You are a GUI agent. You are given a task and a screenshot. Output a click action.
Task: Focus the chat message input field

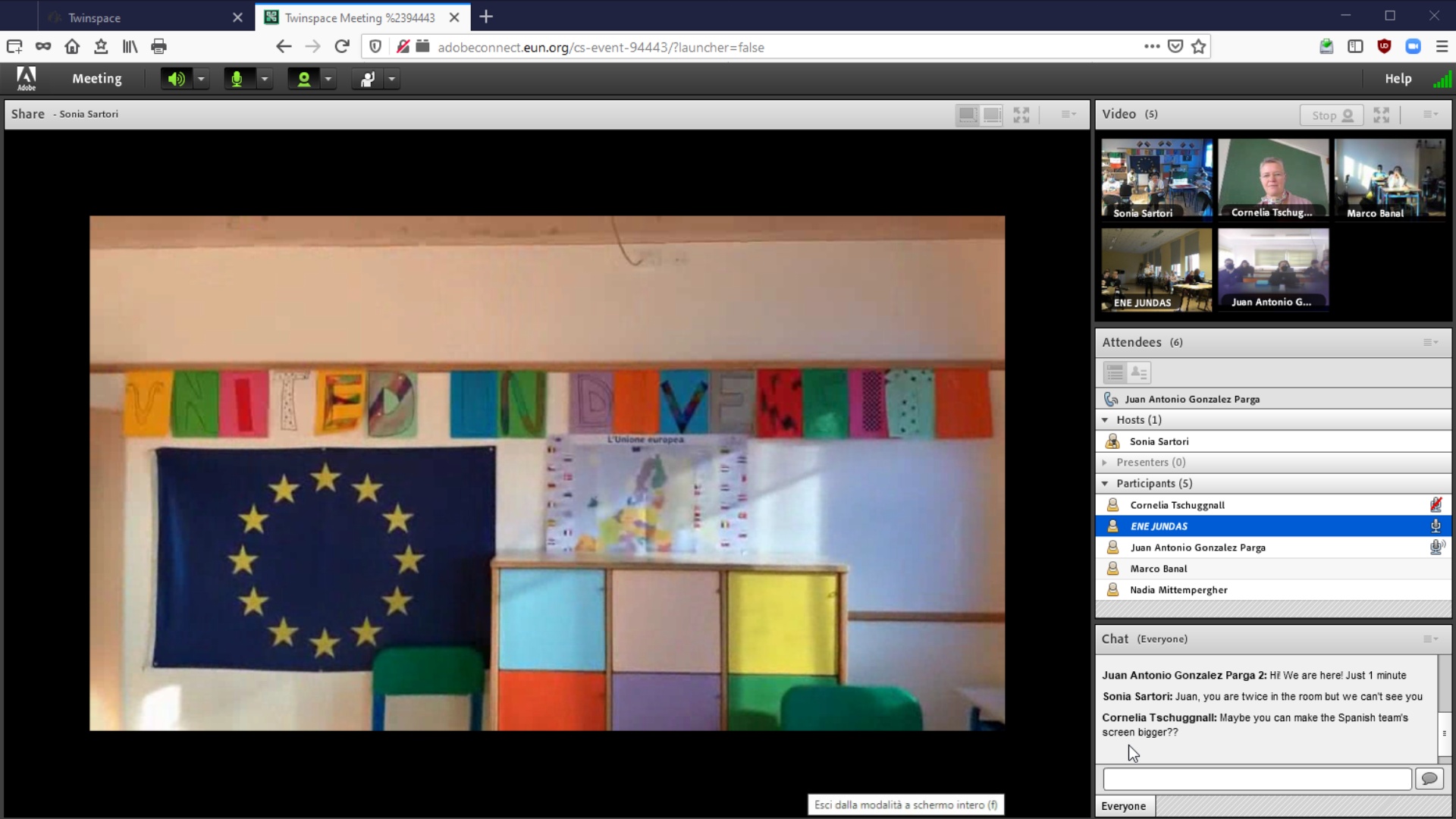1257,779
